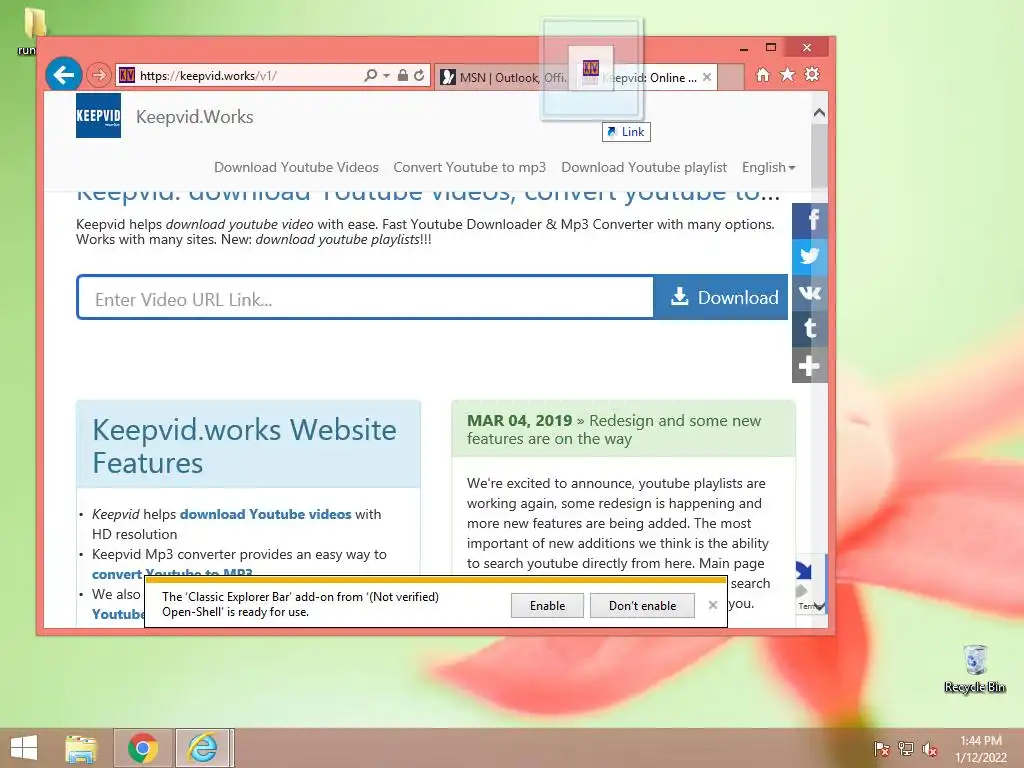Go back with the blue back arrow

63,75
